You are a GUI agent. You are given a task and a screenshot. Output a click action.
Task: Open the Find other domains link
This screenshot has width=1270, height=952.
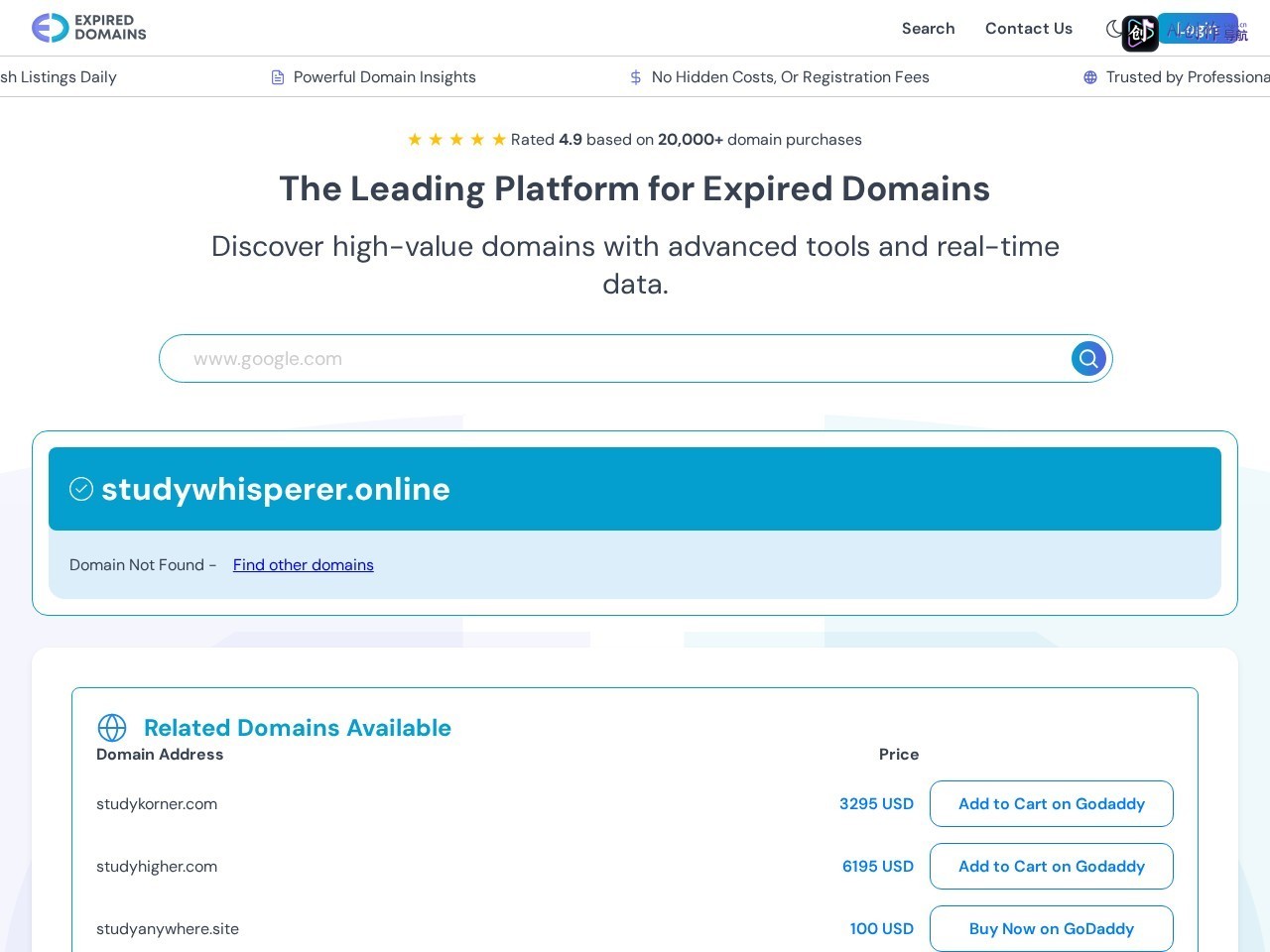coord(304,565)
